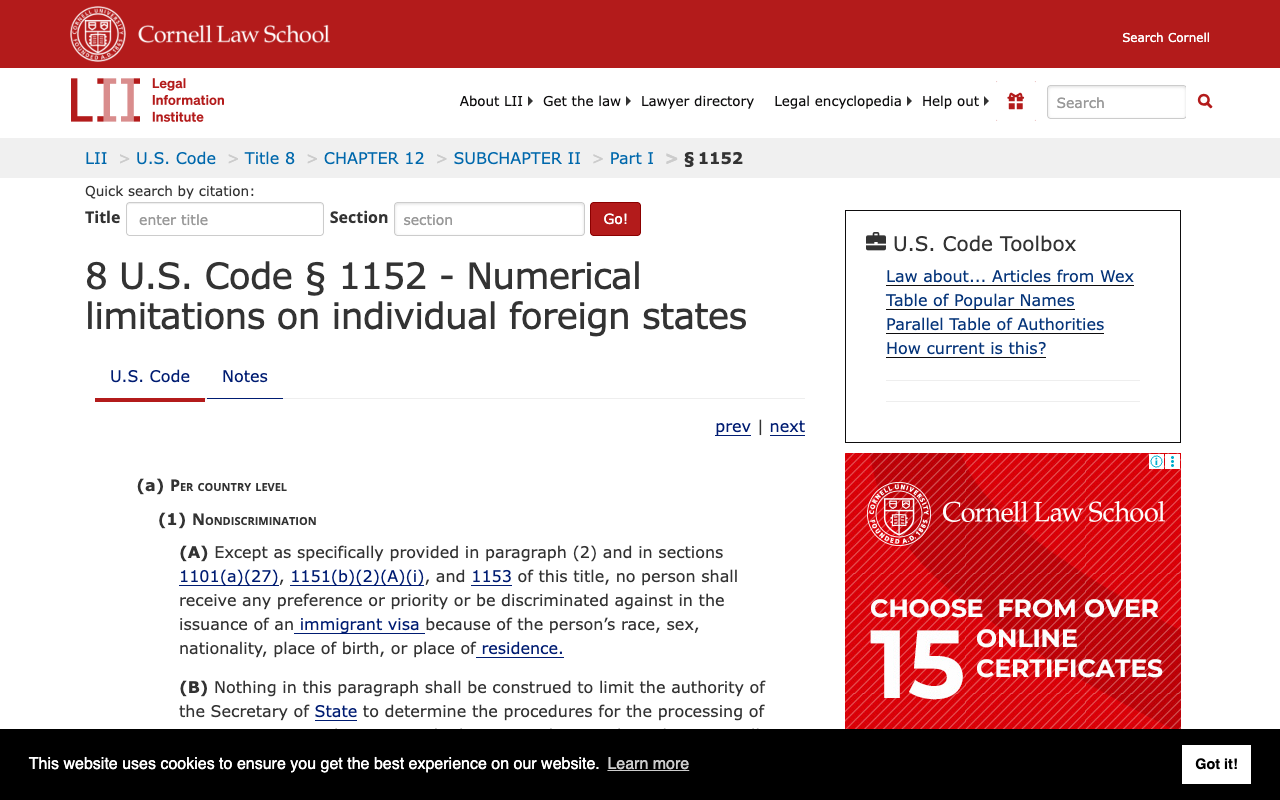Viewport: 1280px width, 800px height.
Task: Click the ad info icon on the advertisement
Action: pos(1156,461)
